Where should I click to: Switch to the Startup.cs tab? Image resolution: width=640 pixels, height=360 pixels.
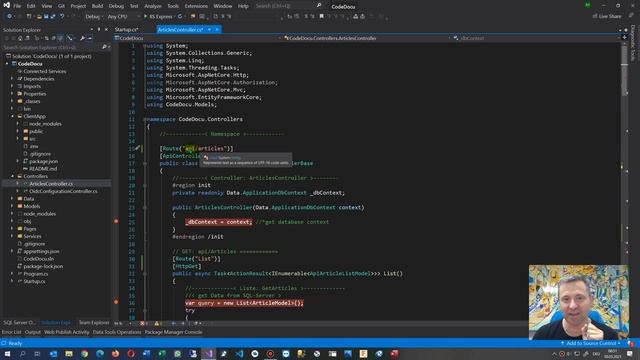coord(127,29)
